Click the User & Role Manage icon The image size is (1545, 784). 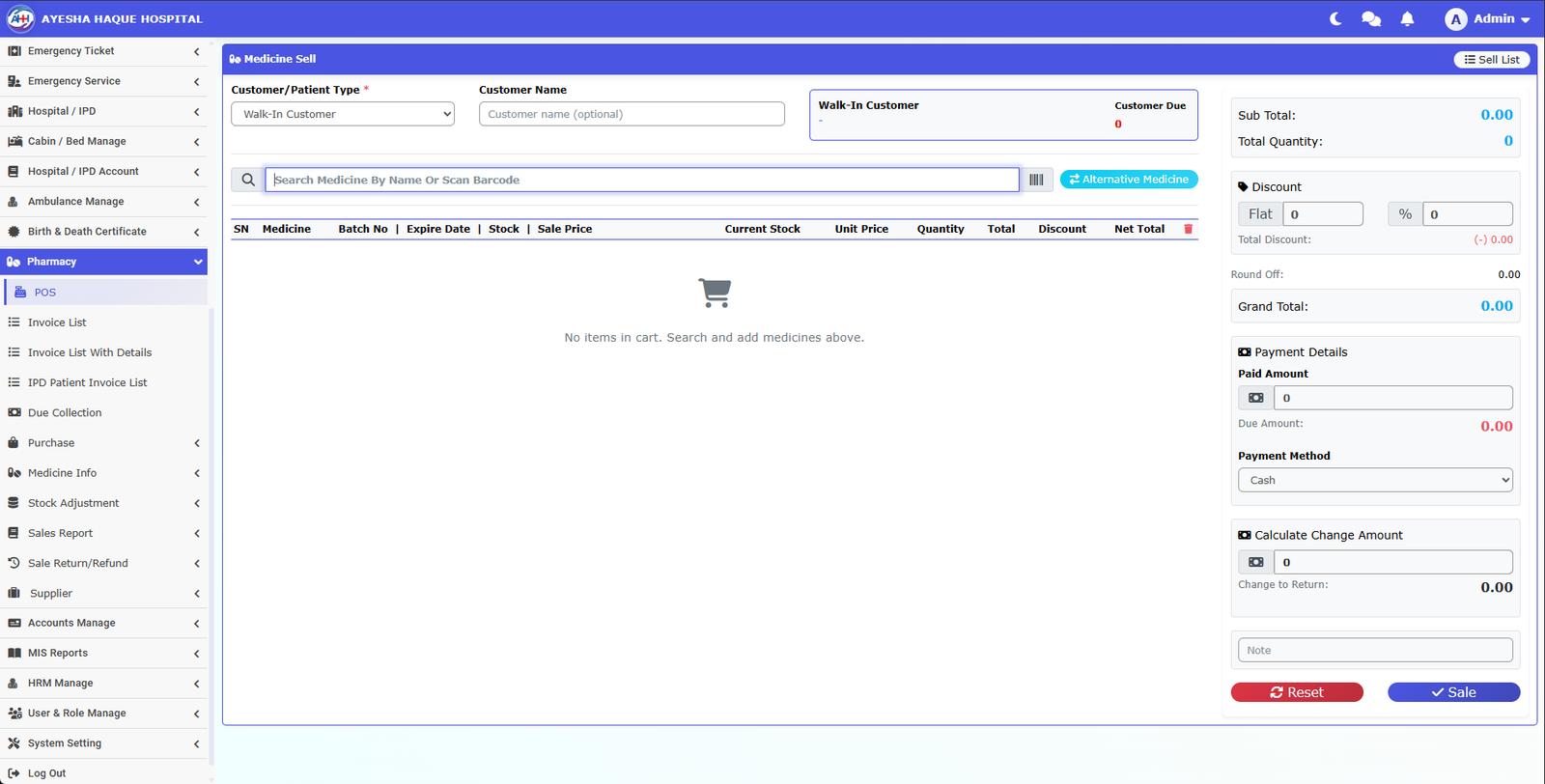(x=14, y=714)
